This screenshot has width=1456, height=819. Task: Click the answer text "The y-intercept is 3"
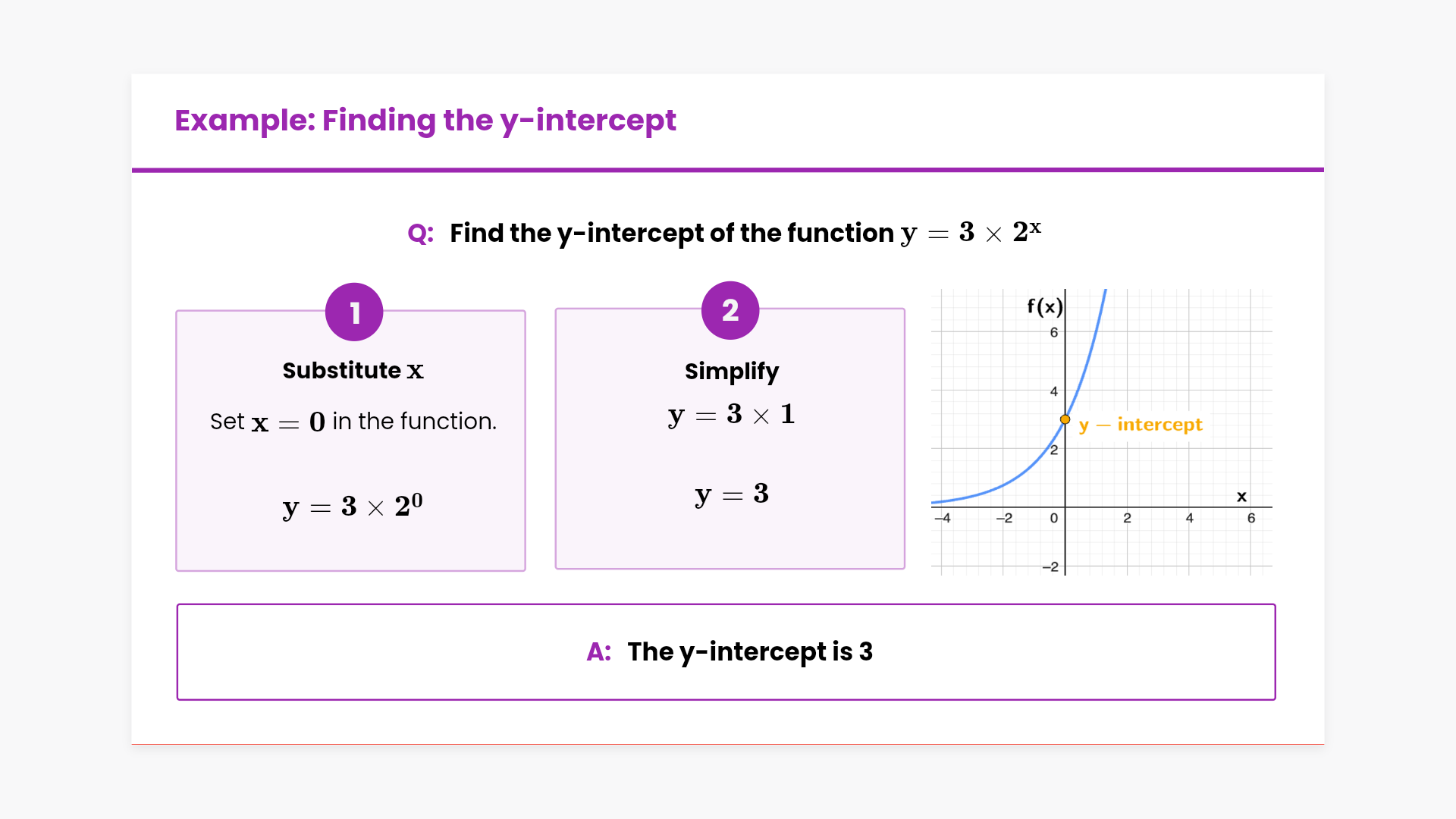(x=750, y=651)
